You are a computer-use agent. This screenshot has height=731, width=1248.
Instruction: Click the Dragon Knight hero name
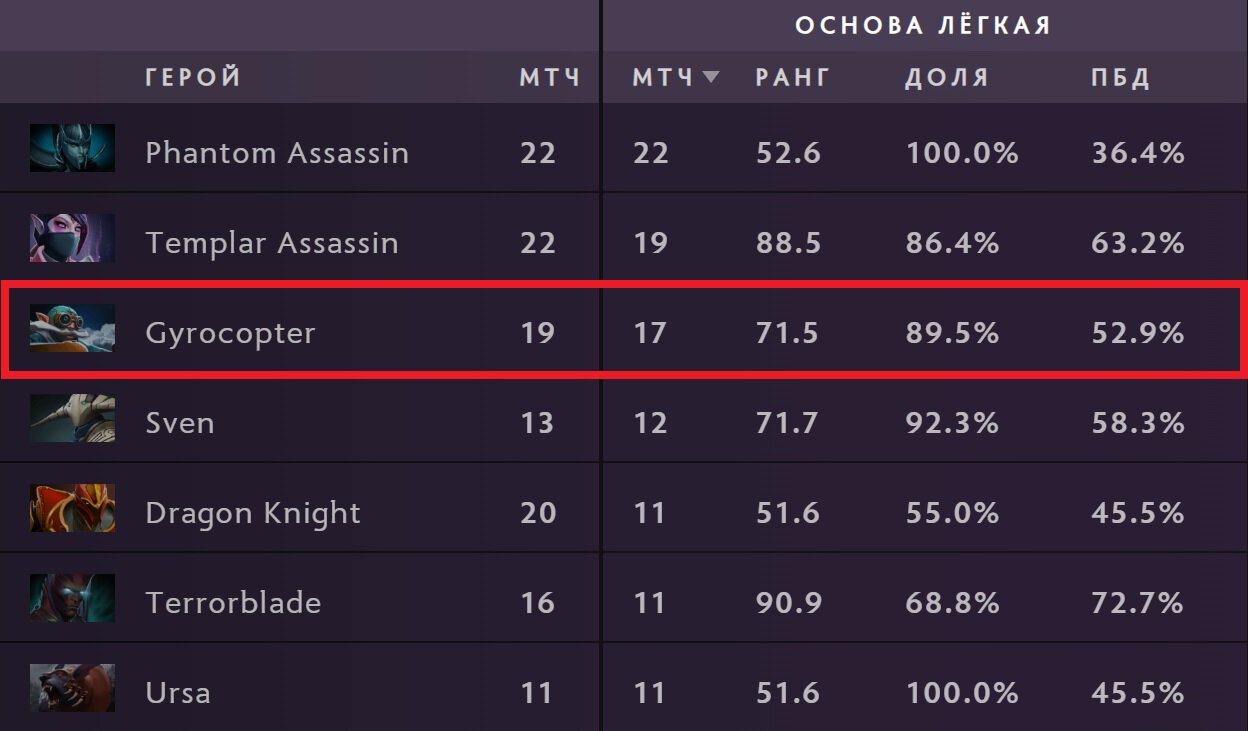pos(252,513)
